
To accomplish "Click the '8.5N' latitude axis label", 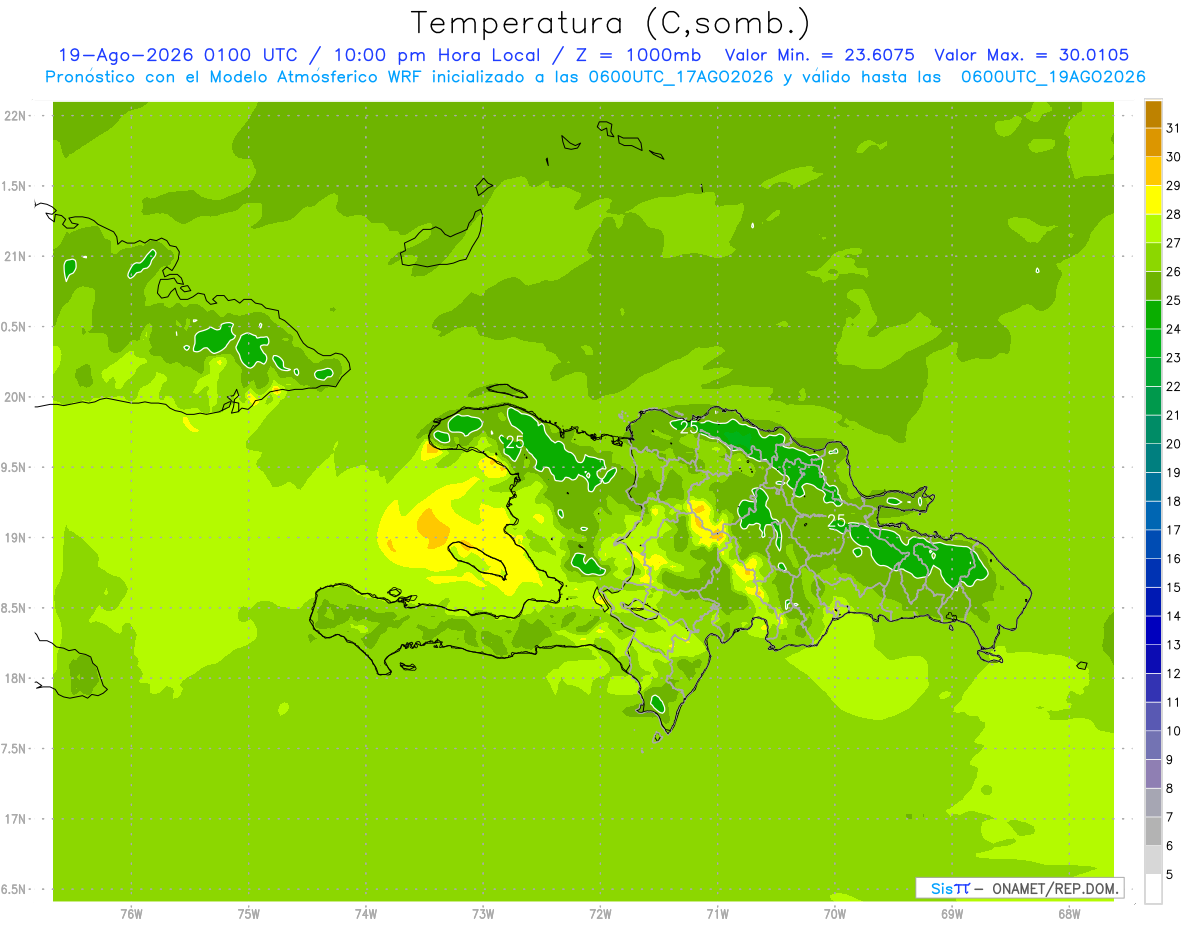I will [x=15, y=609].
